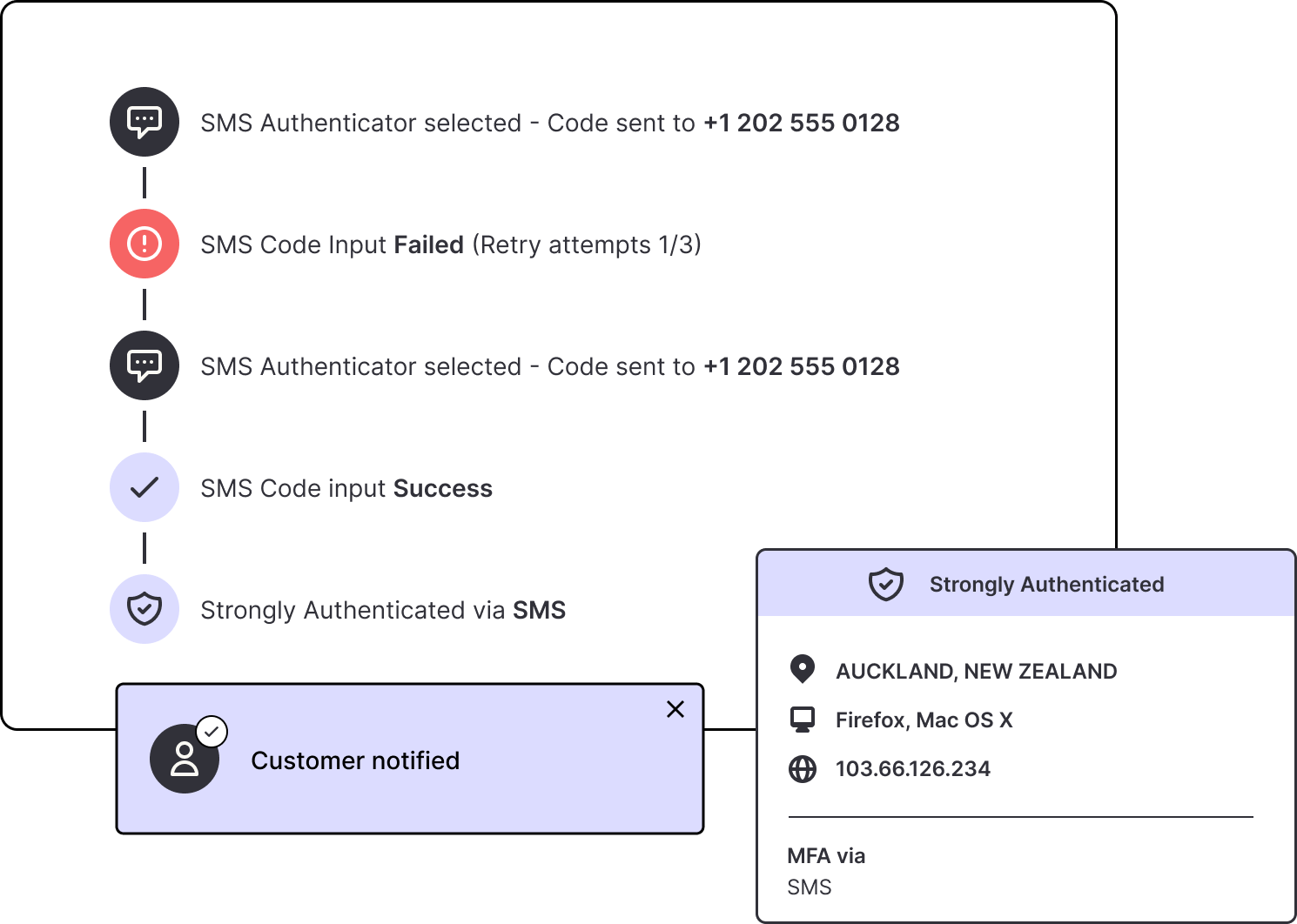Click the customer avatar in the notification
1297x924 pixels.
185,758
